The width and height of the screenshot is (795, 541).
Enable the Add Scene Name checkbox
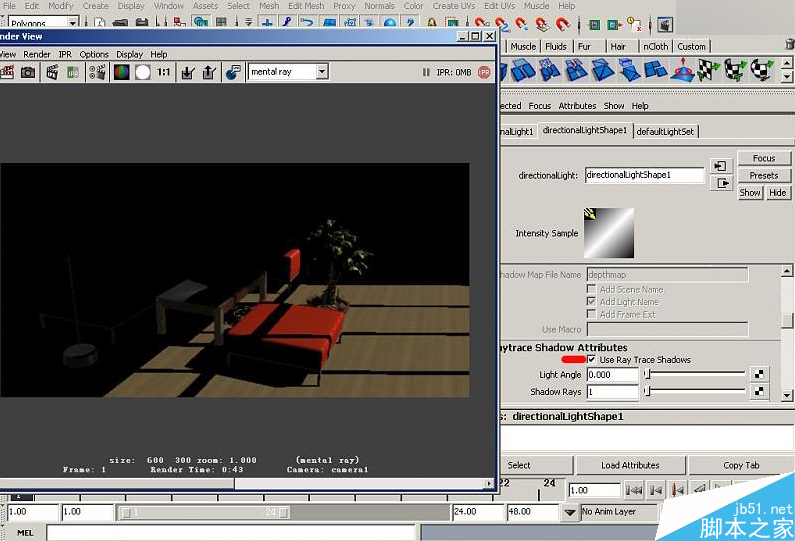click(592, 289)
